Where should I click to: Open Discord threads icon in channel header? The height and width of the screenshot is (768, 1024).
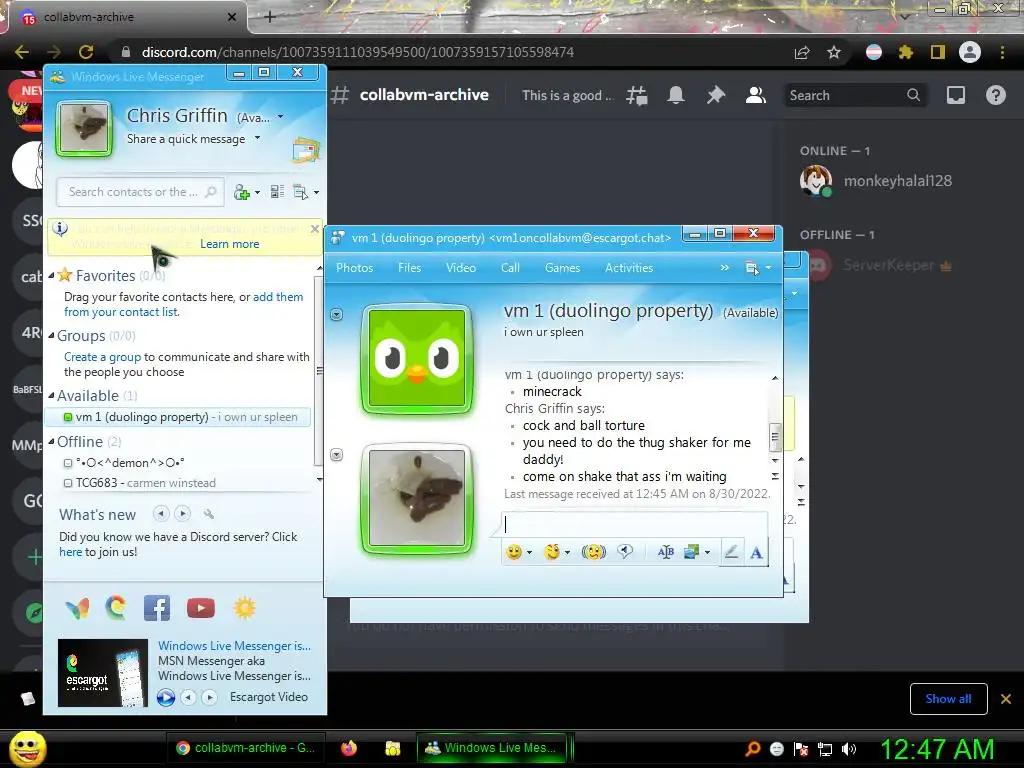[637, 95]
